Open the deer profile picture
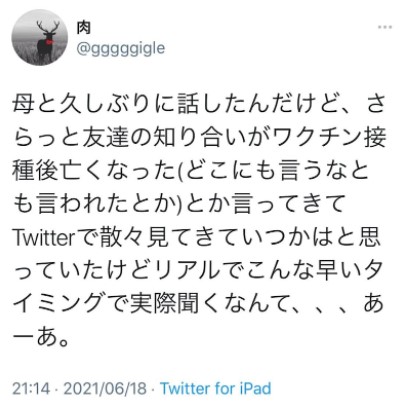 [x=40, y=37]
